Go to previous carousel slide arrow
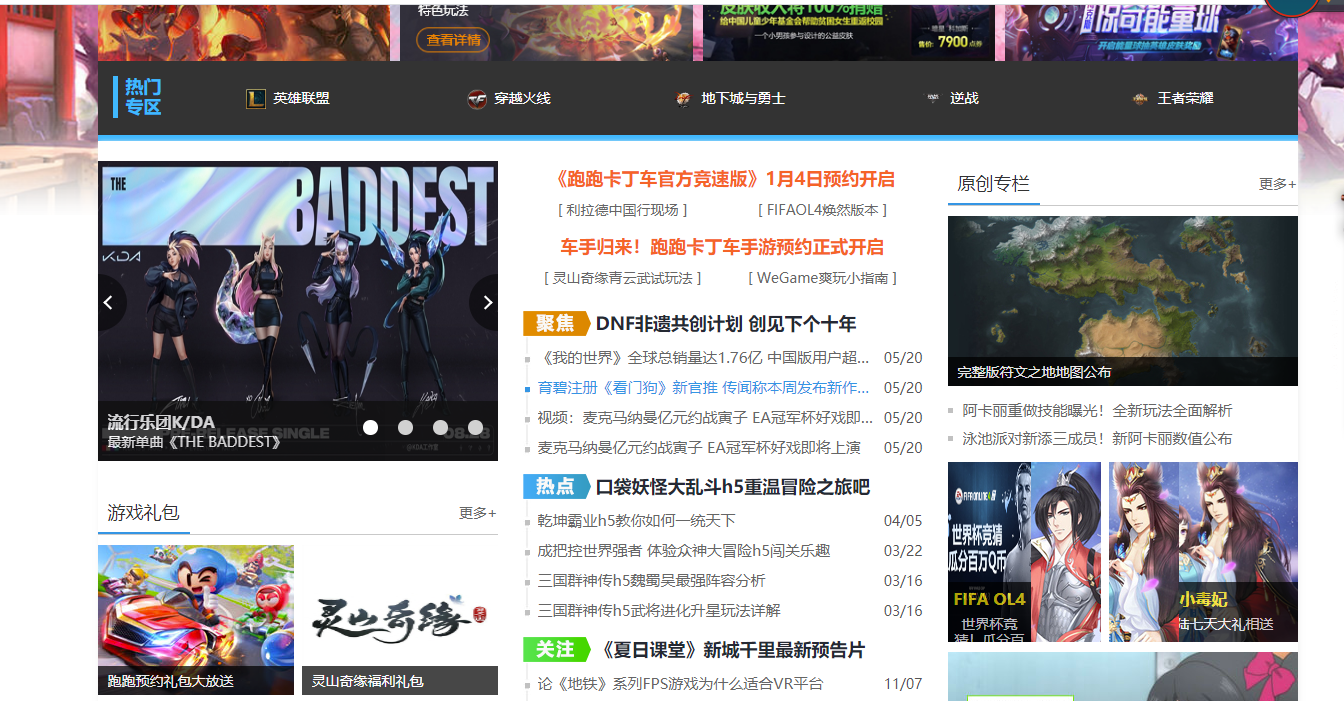This screenshot has width=1344, height=701. (110, 302)
